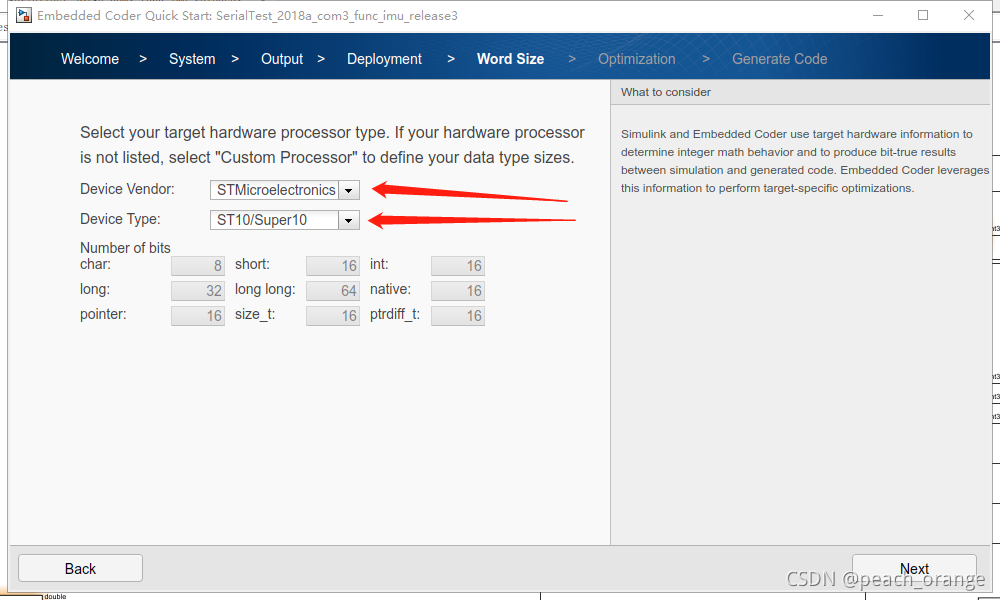Open the Device Vendor dropdown arrow

348,190
